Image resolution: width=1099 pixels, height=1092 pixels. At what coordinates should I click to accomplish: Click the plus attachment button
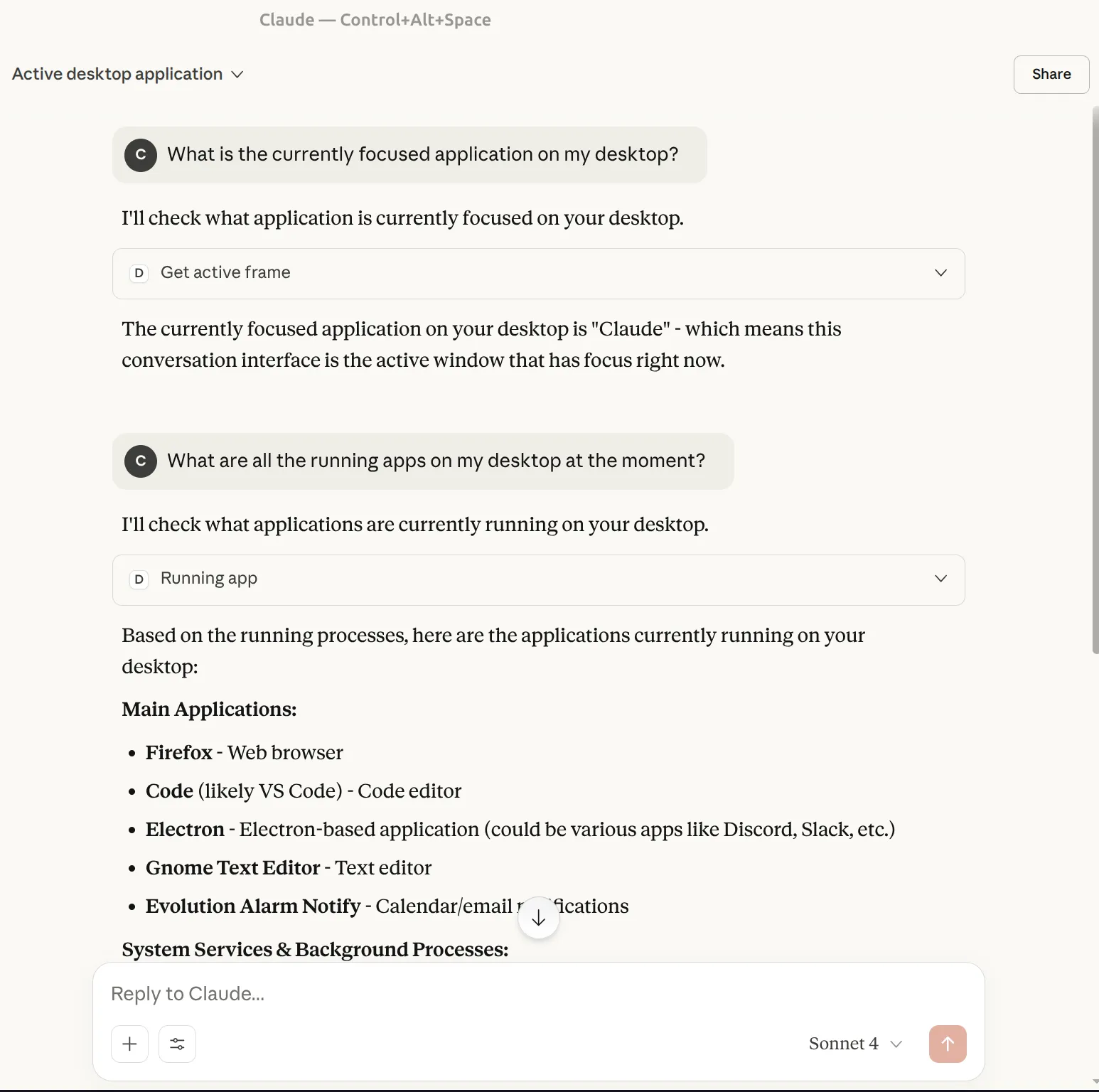(x=129, y=1044)
